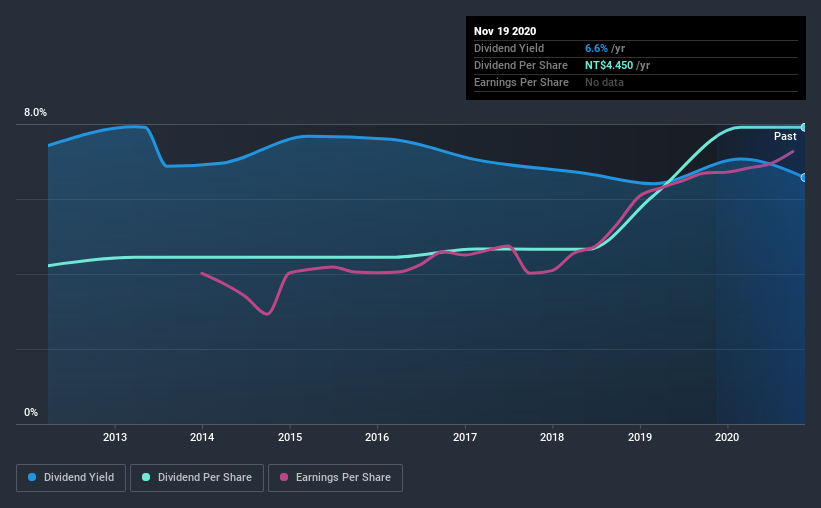
Task: Click the 'Past' label on the chart
Action: coord(785,136)
